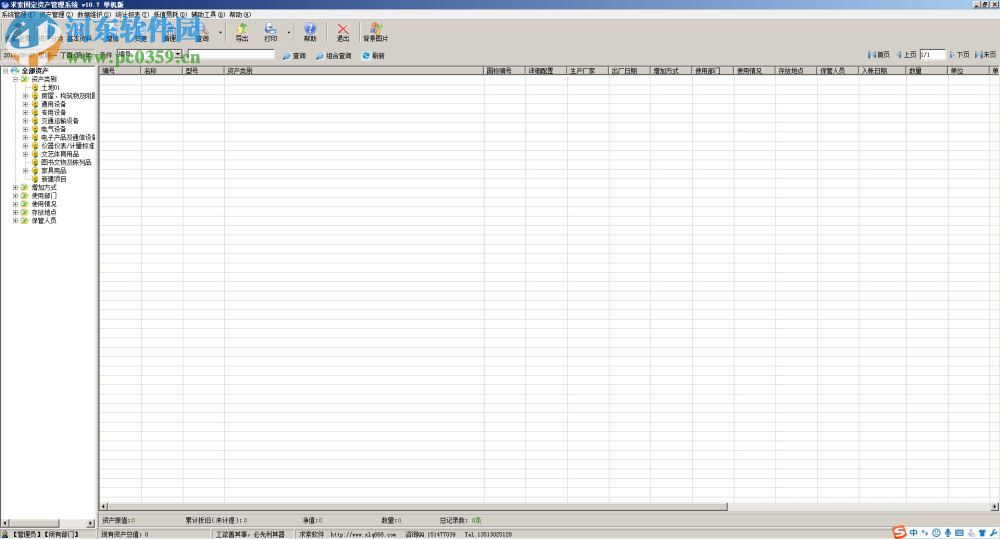Image resolution: width=1000 pixels, height=539 pixels.
Task: Expand the 保管人员 tree branch
Action: click(15, 221)
